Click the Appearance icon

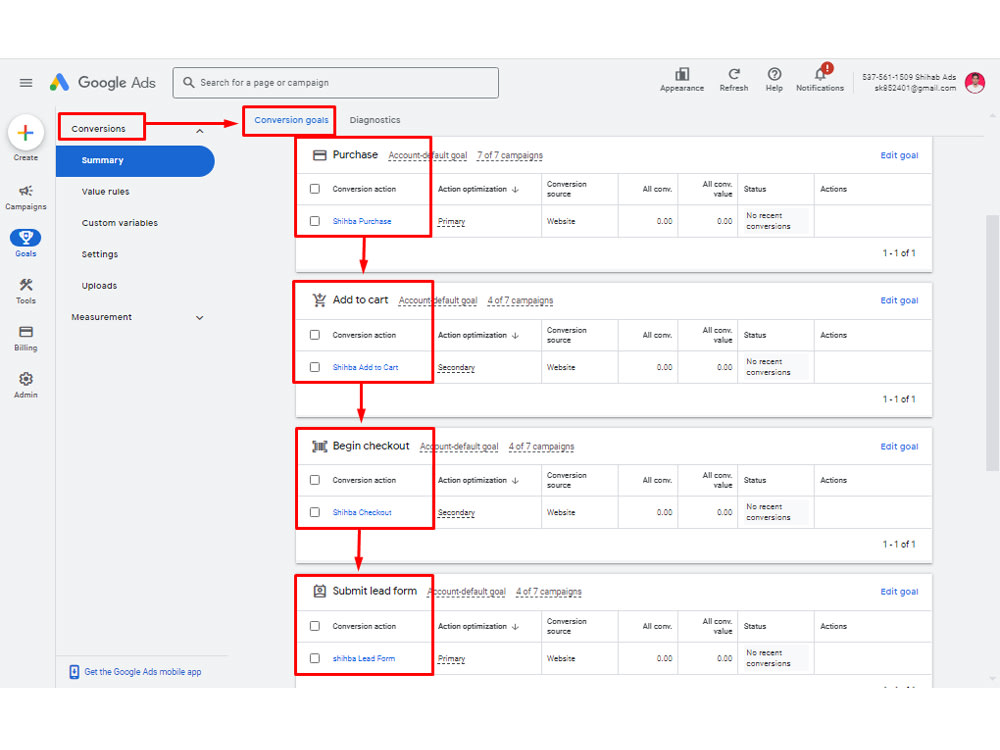(682, 74)
